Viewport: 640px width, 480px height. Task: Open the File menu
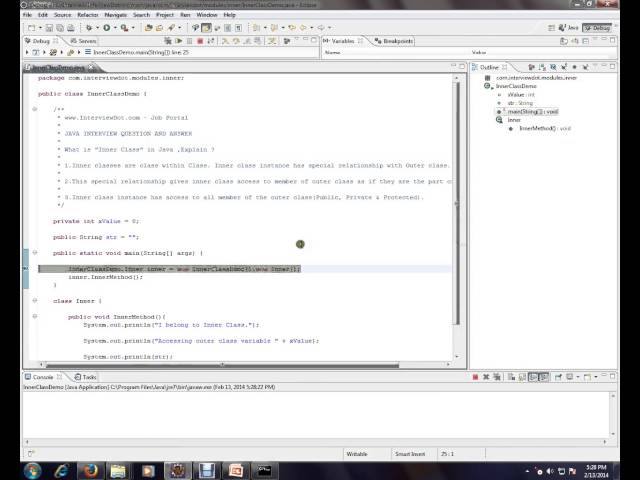[27, 15]
